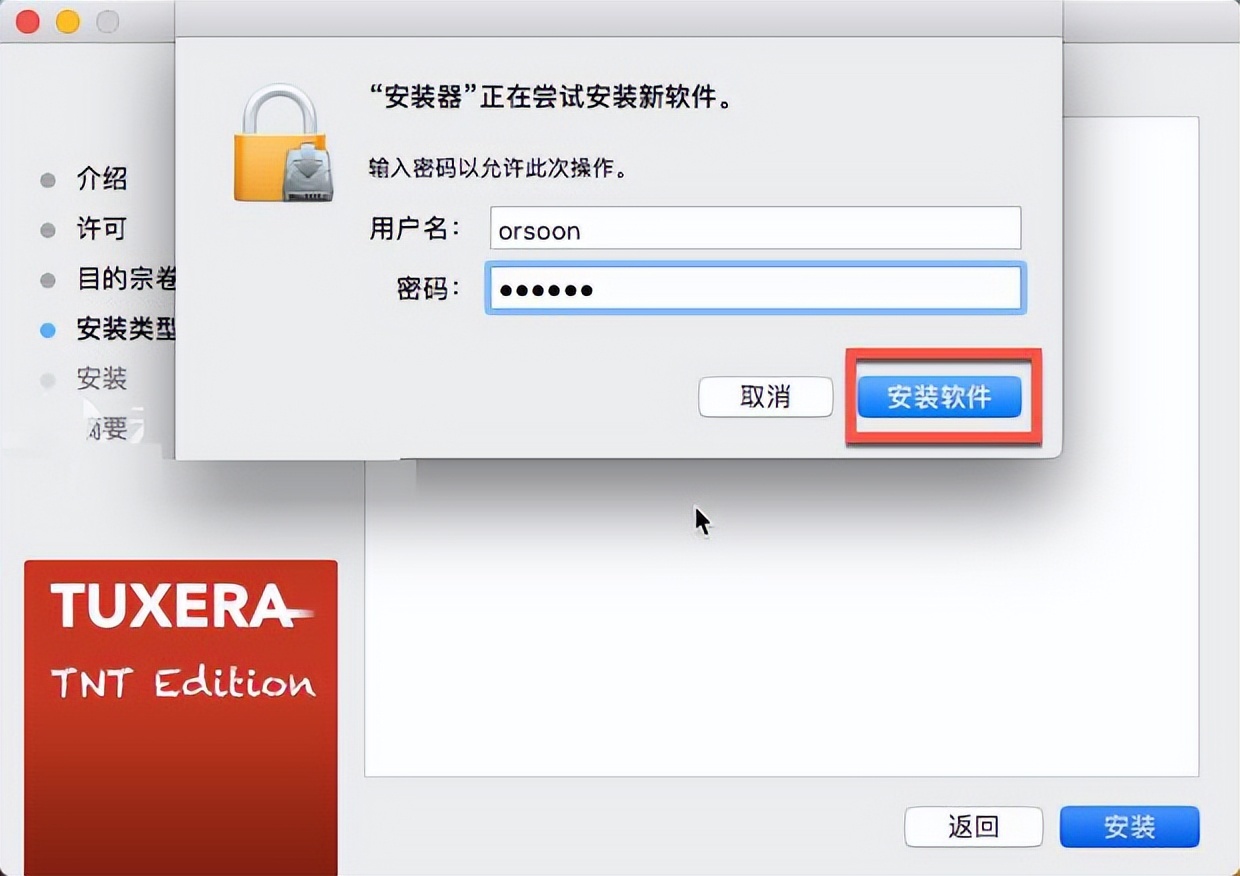Close the installer window with red button

coord(28,21)
